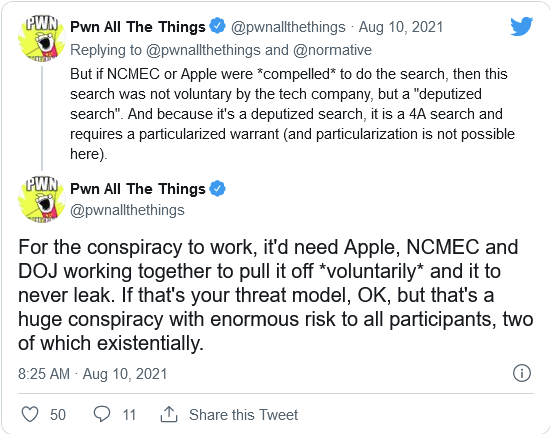Viewport: 550px width, 434px height.
Task: Click verified badge on the reply tweet
Action: (218, 27)
